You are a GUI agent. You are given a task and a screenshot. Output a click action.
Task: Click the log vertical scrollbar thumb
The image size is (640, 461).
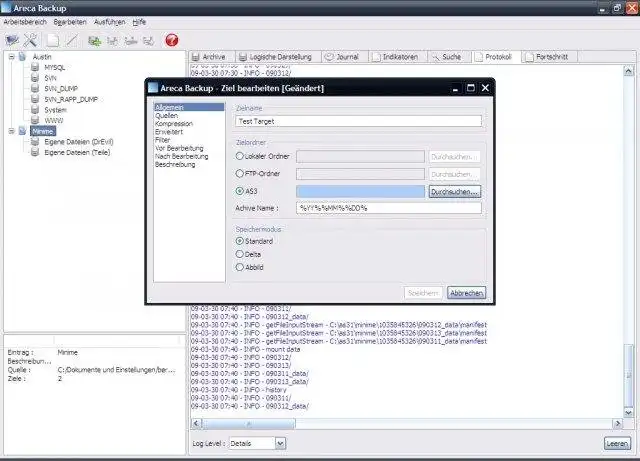(629, 375)
